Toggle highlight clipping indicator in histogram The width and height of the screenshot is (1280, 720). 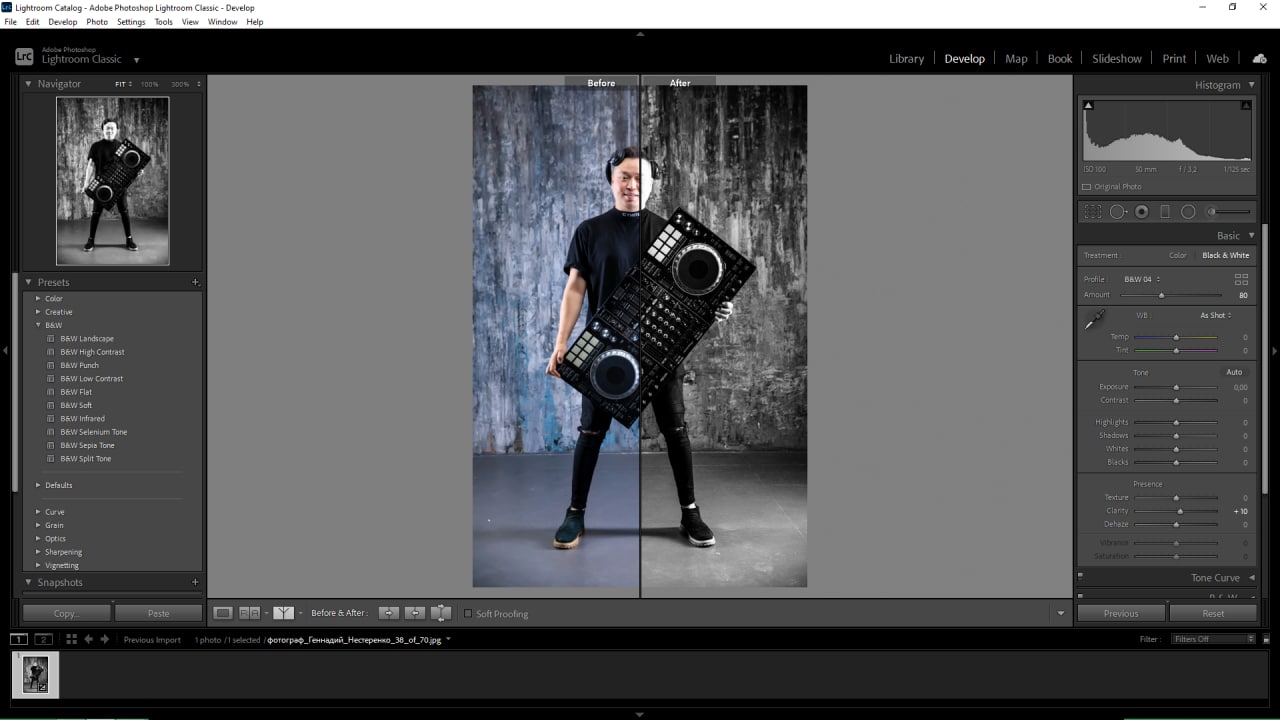[x=1246, y=105]
